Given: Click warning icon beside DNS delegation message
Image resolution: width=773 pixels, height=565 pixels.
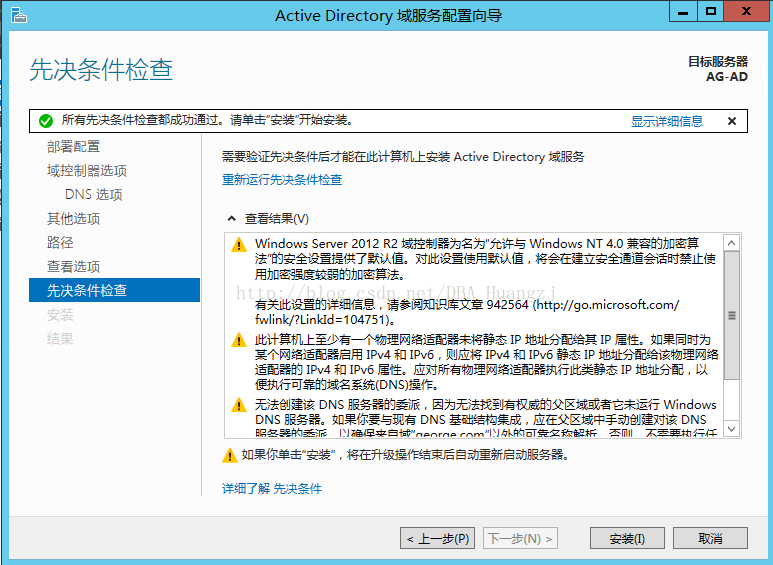Looking at the screenshot, I should (239, 405).
